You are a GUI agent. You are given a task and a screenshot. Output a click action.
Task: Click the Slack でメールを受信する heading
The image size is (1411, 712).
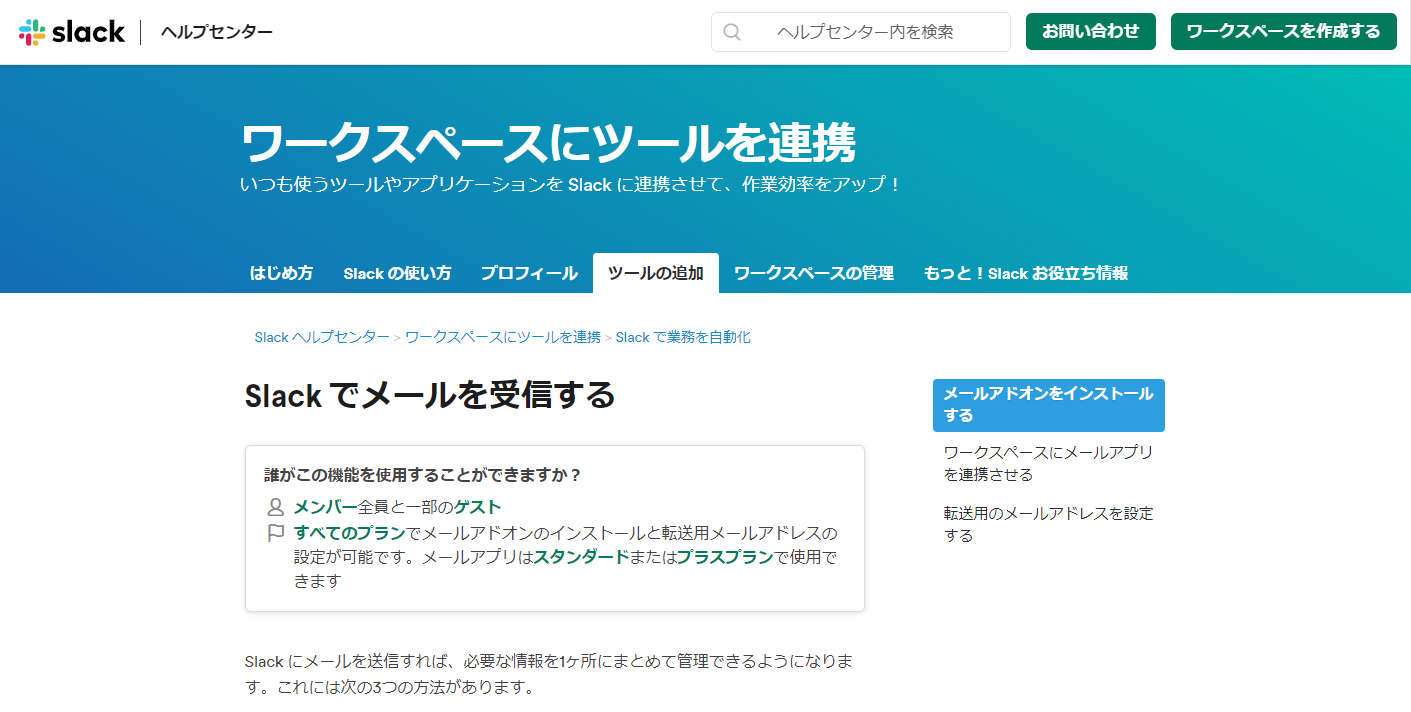coord(430,395)
